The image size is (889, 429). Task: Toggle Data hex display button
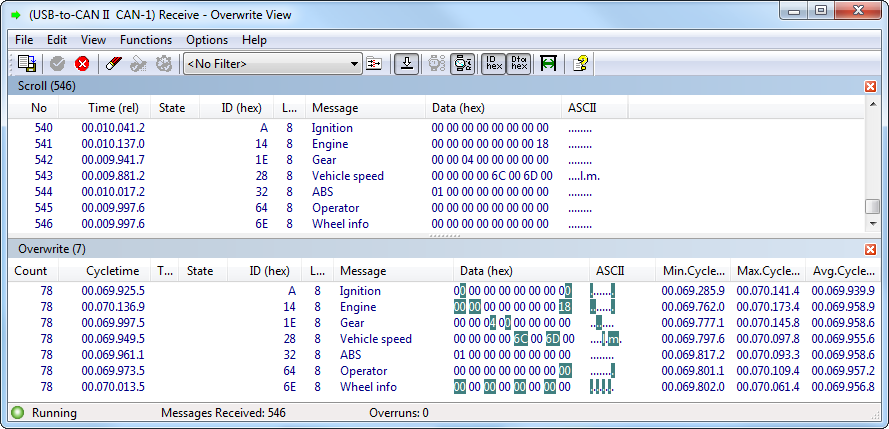518,63
